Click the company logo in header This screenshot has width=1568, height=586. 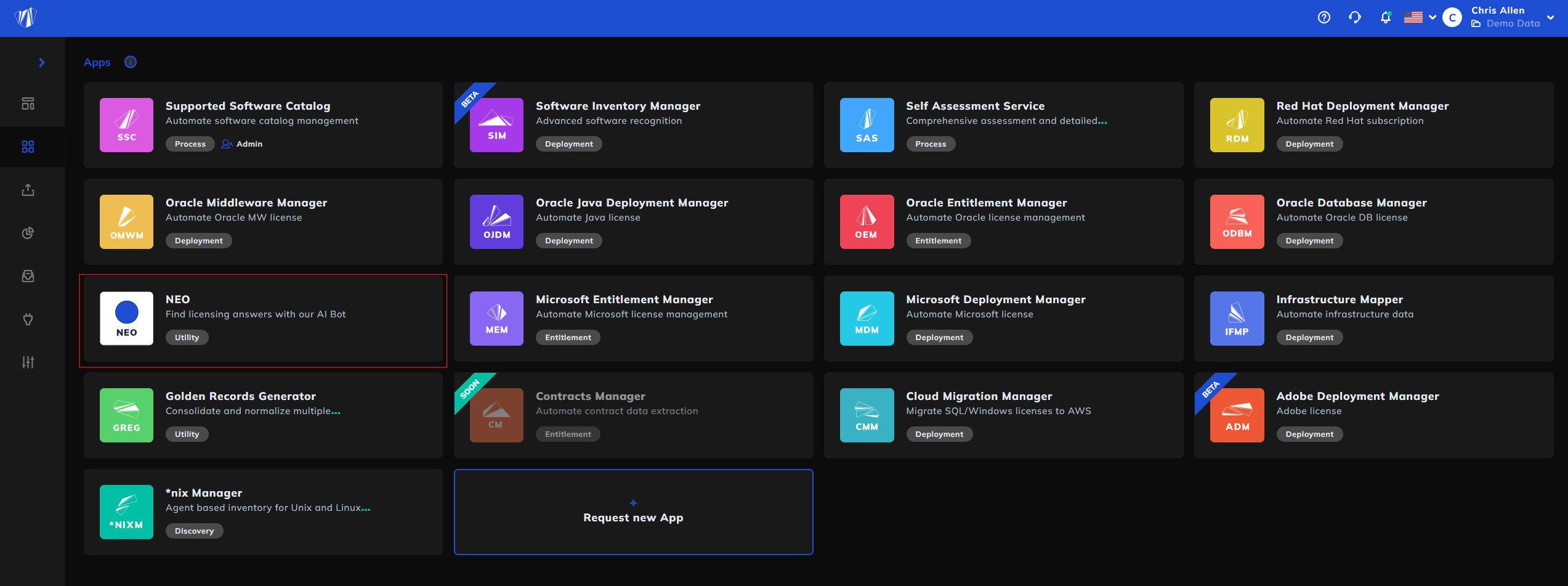(x=26, y=17)
